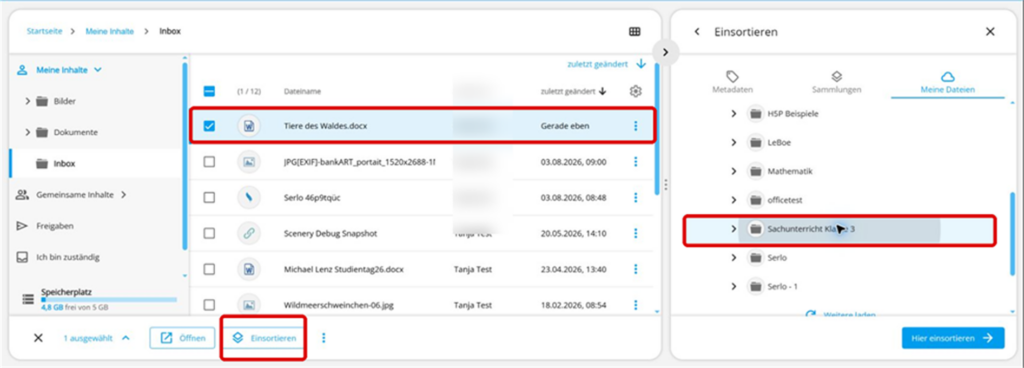Open table column settings gear
The image size is (1024, 368).
[635, 91]
